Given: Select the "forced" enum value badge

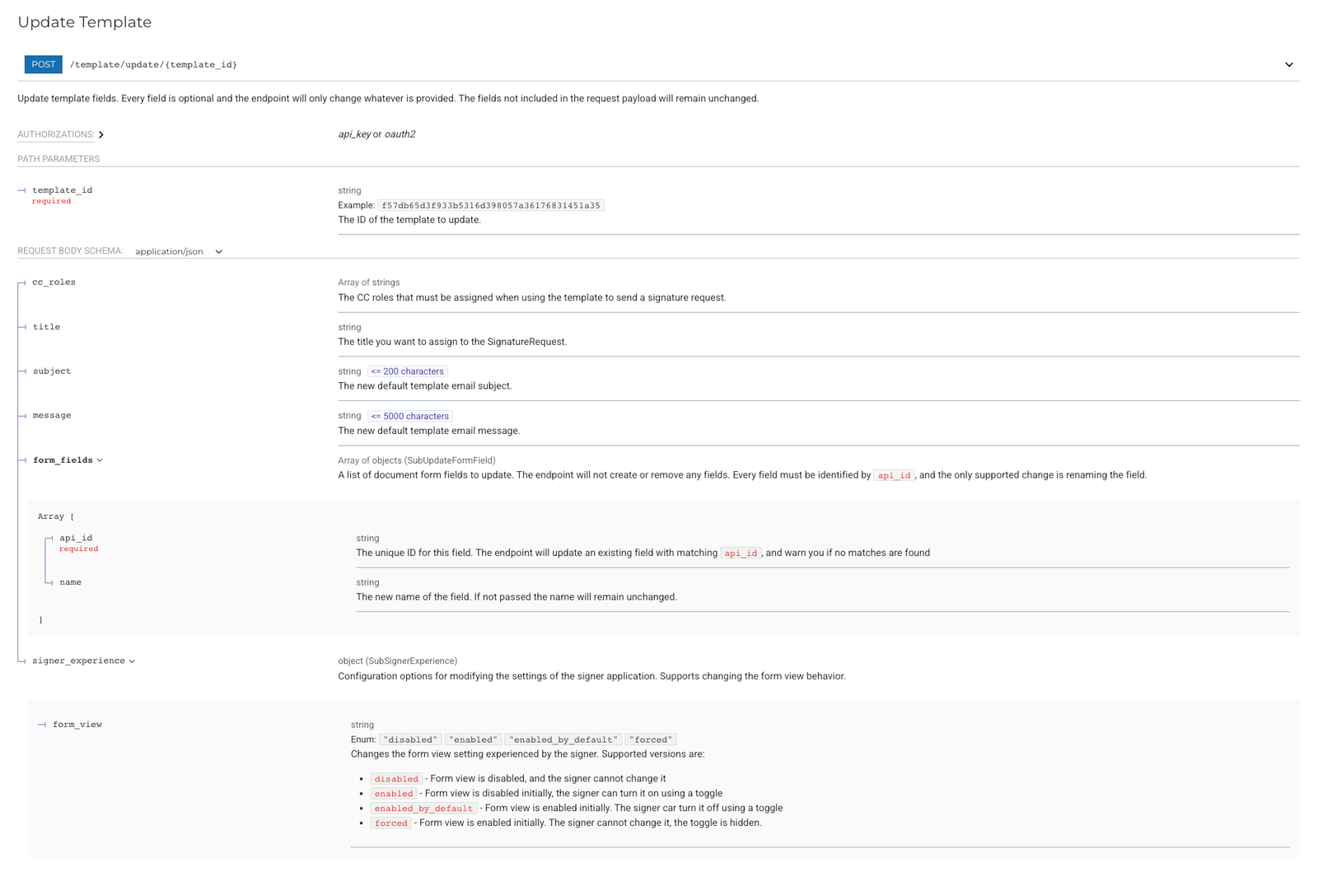Looking at the screenshot, I should click(650, 739).
